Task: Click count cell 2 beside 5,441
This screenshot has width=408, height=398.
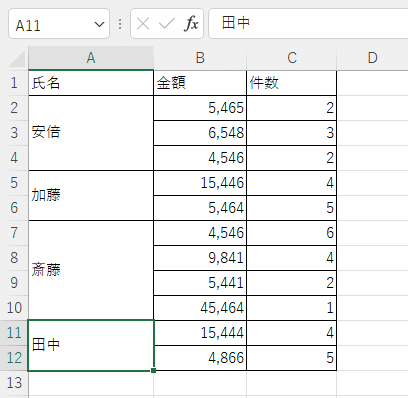Action: 292,283
